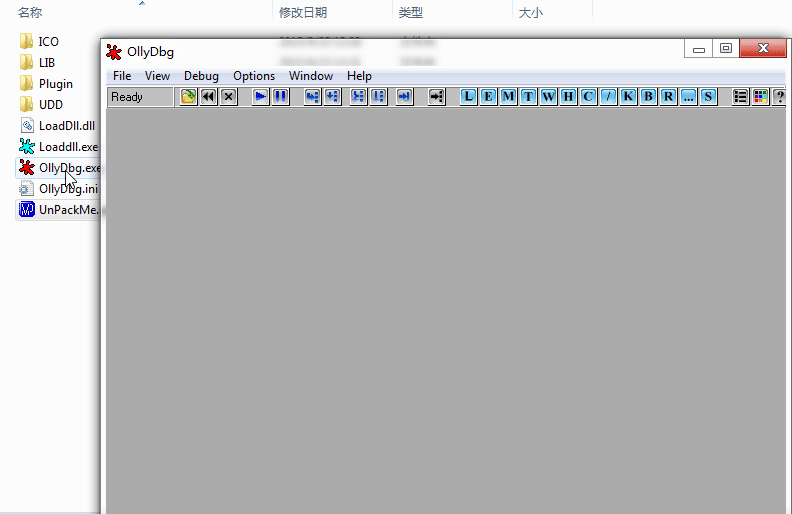Click the Step into toolbar icon

(313, 96)
